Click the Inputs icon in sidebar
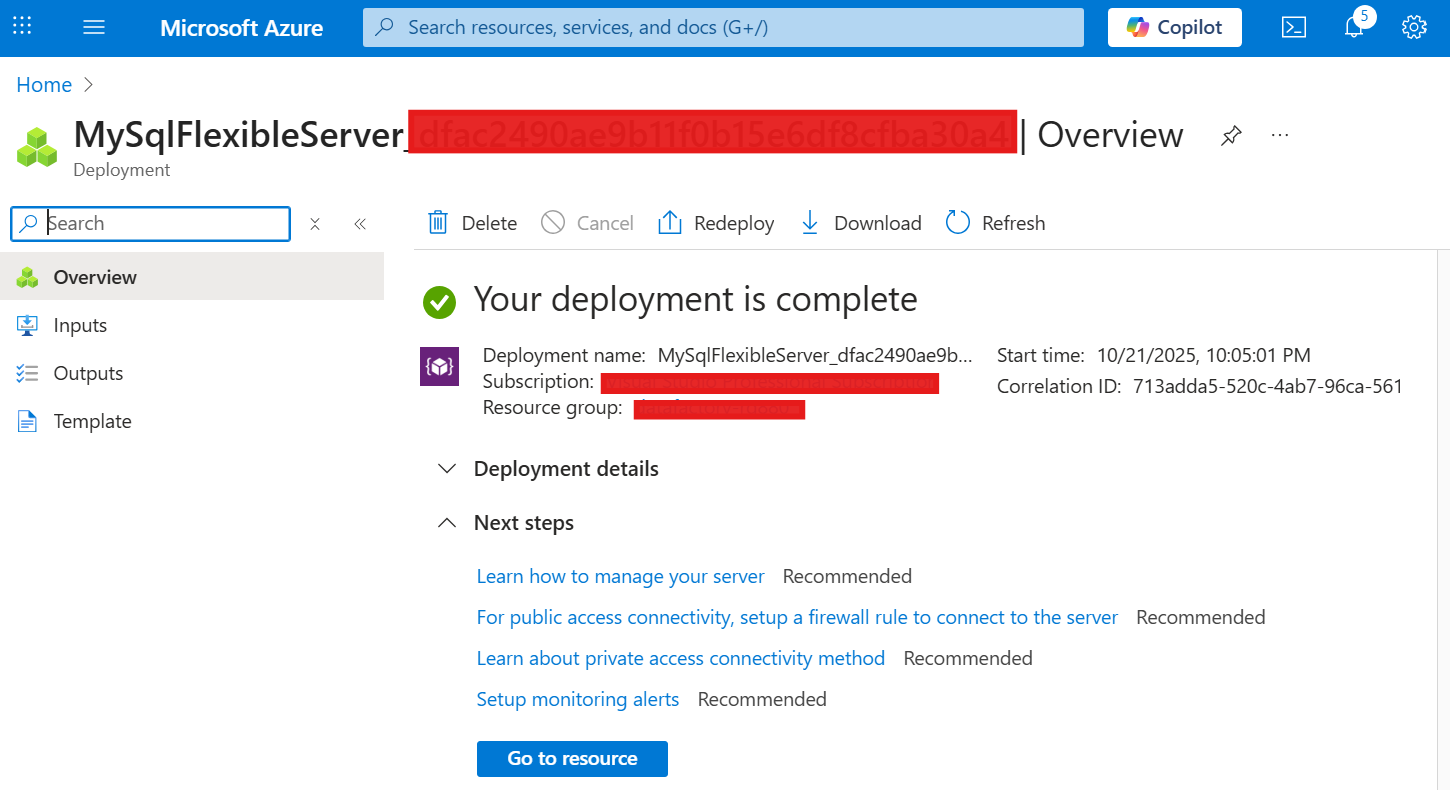 pyautogui.click(x=27, y=325)
